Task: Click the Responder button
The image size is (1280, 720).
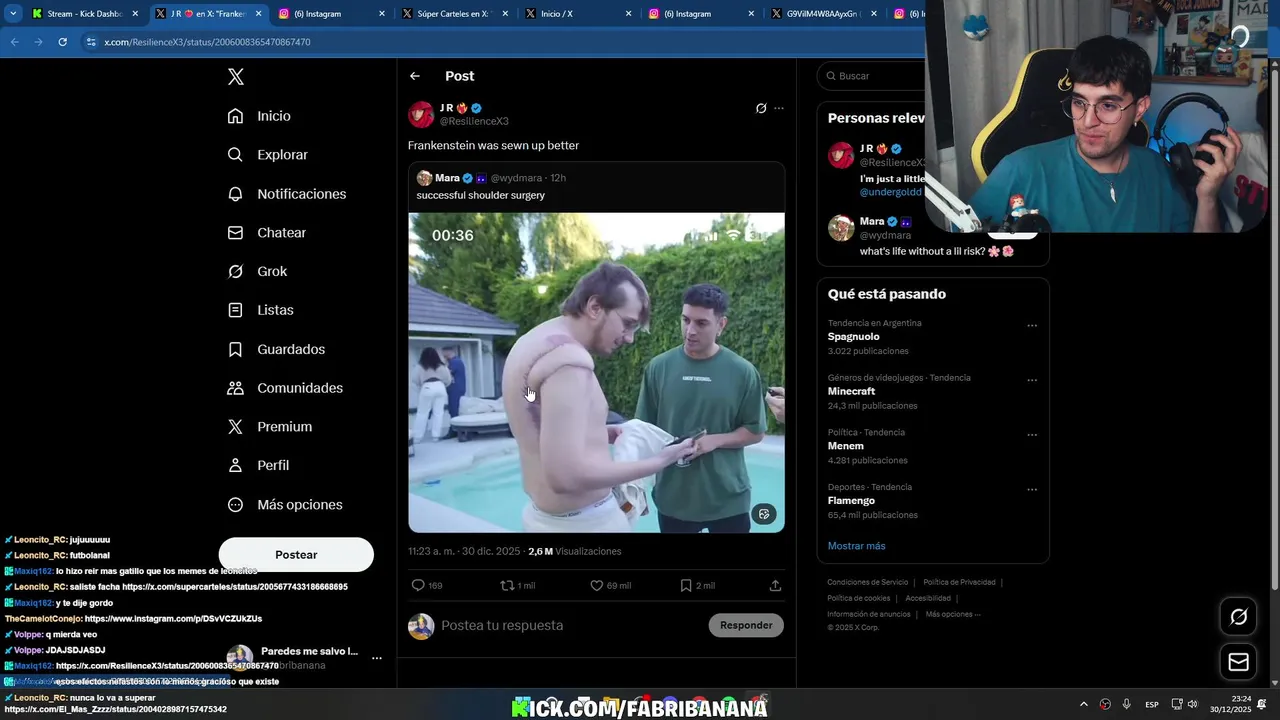Action: pos(746,625)
